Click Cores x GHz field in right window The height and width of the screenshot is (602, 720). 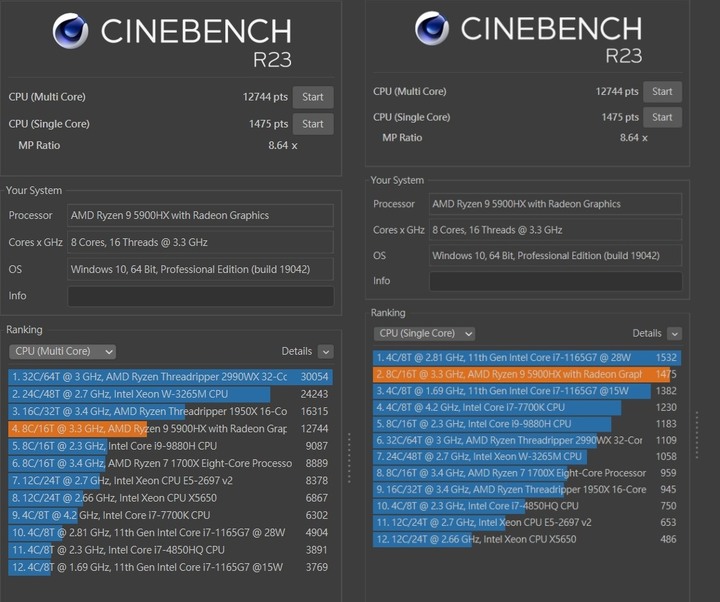tap(556, 230)
